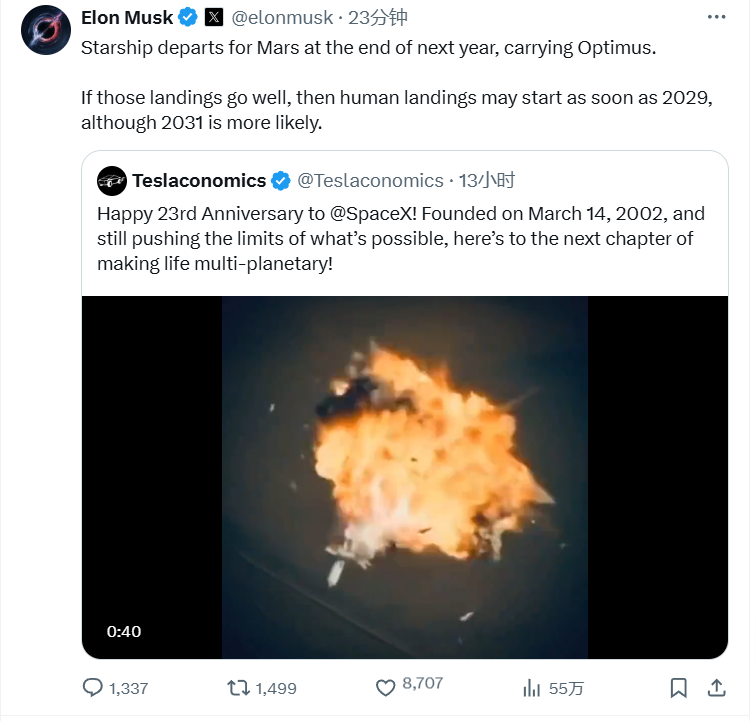
Task: Click the Teslaconomics blue verified badge
Action: [x=281, y=181]
